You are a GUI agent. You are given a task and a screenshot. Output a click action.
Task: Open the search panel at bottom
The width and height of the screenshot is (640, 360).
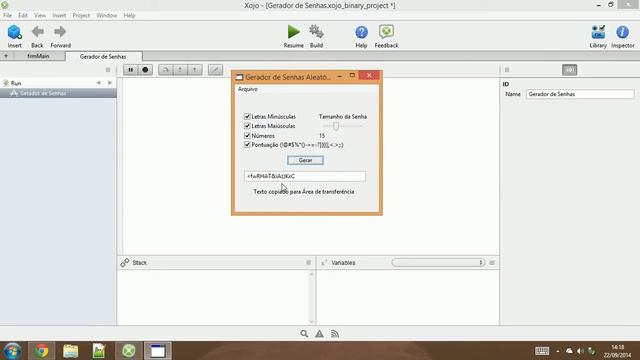click(x=304, y=334)
